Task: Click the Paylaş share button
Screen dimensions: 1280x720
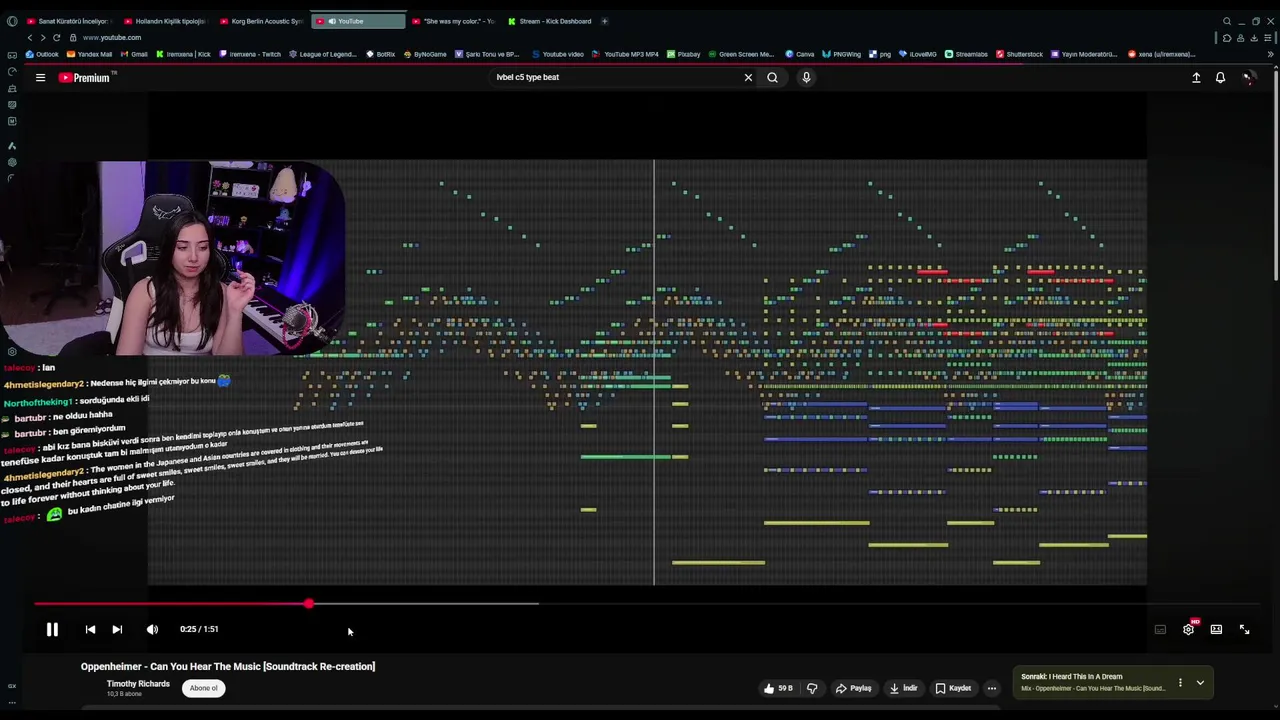Action: (854, 688)
